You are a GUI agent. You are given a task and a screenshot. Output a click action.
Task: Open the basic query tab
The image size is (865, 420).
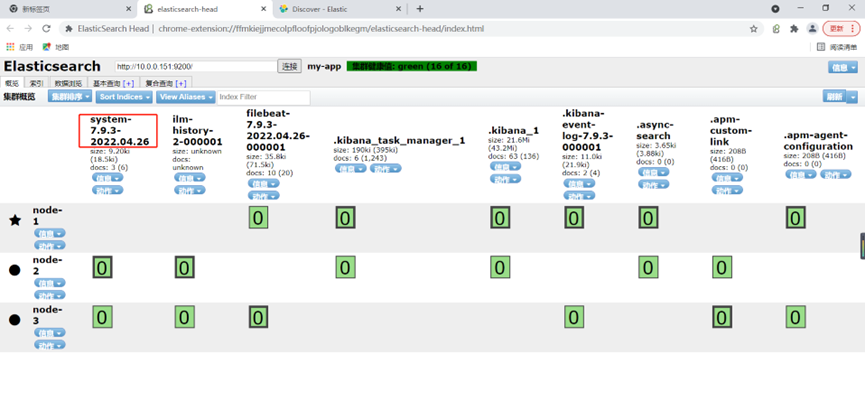(x=113, y=83)
